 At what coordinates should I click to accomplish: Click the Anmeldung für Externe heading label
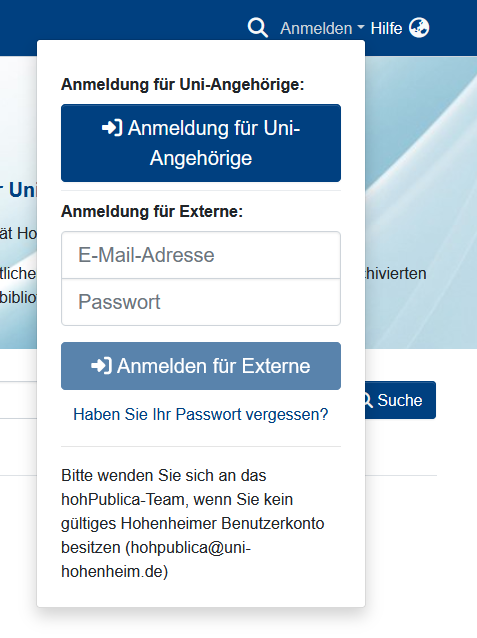click(x=152, y=211)
